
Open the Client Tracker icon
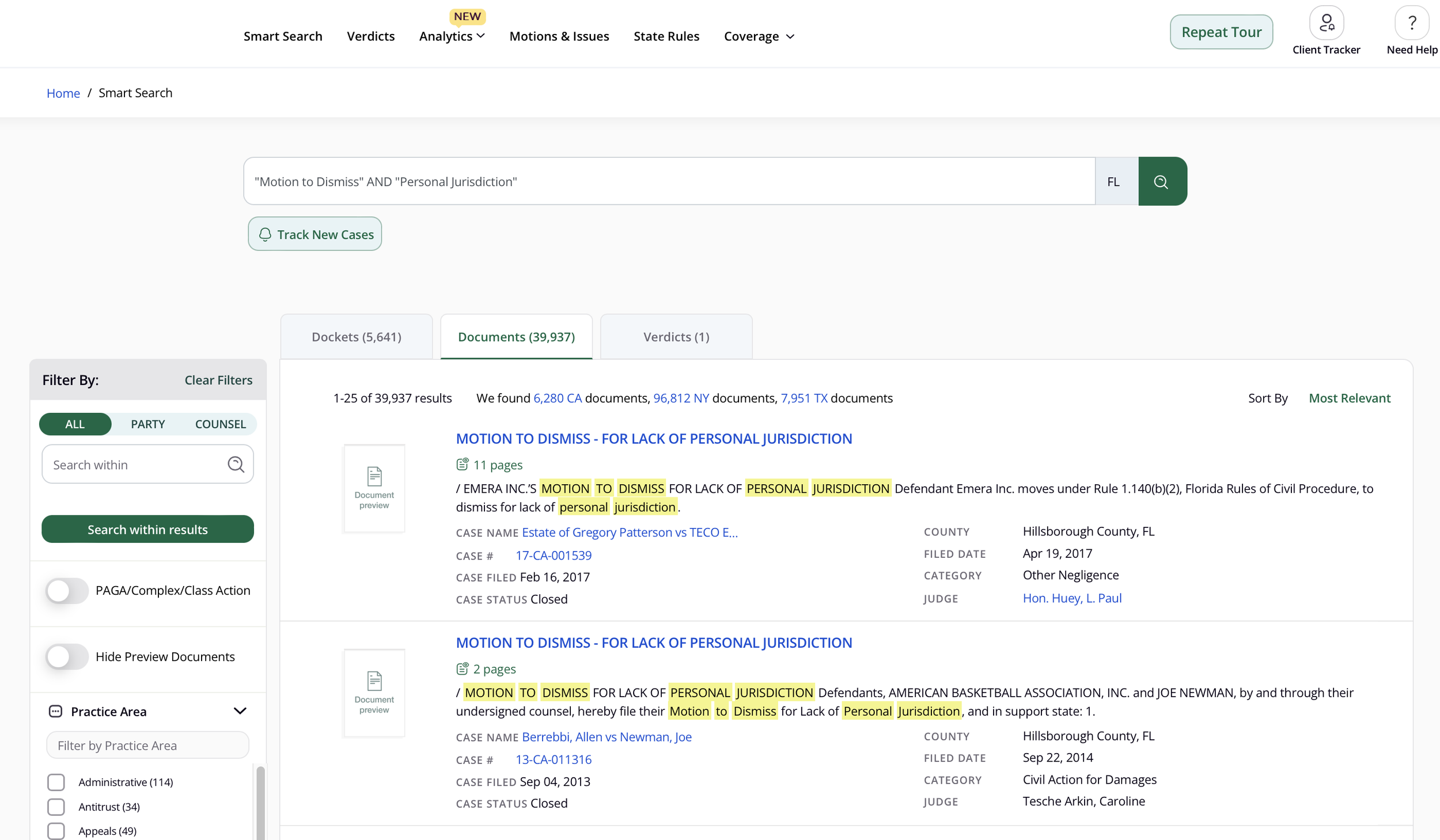click(1326, 23)
